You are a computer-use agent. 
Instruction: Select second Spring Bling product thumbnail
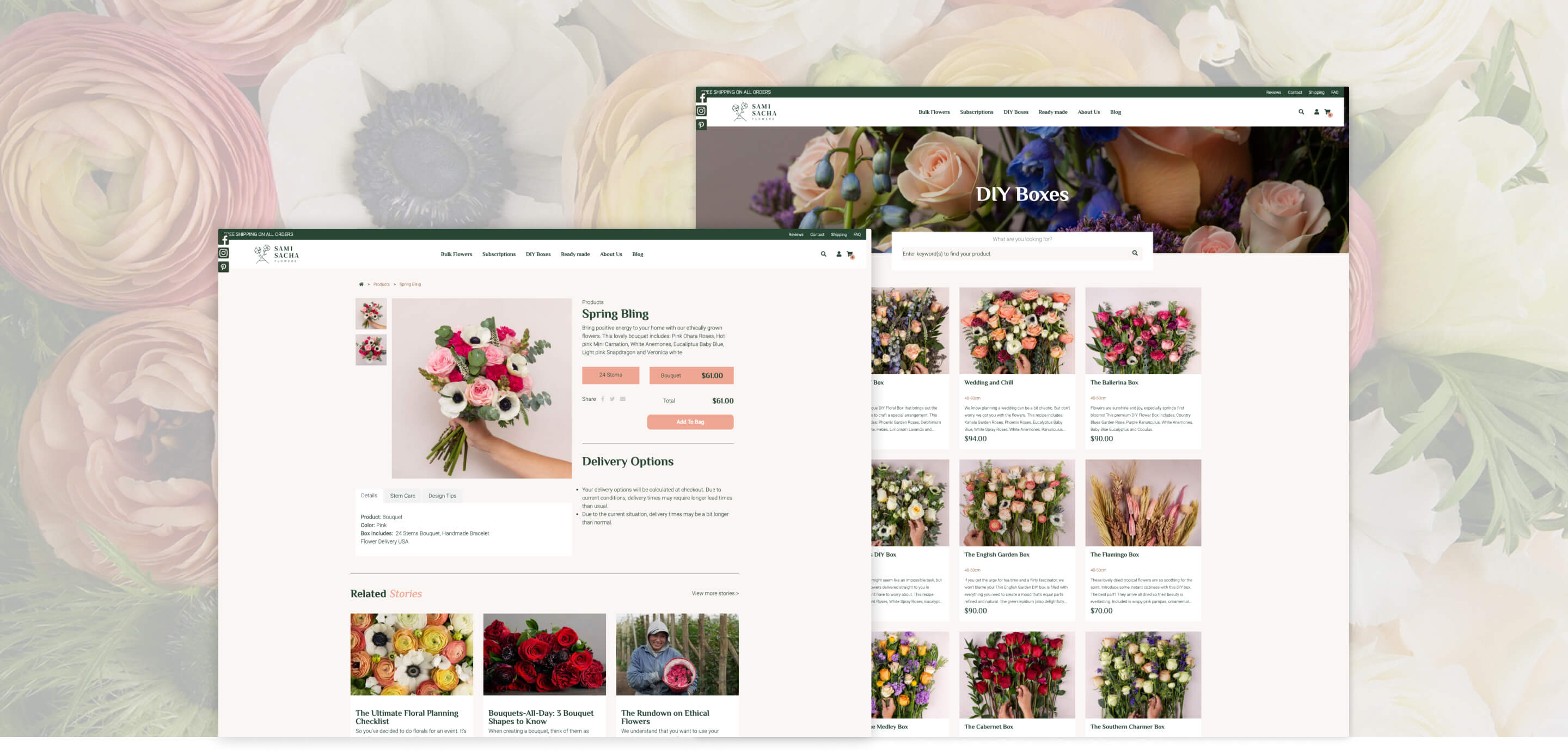[x=371, y=350]
